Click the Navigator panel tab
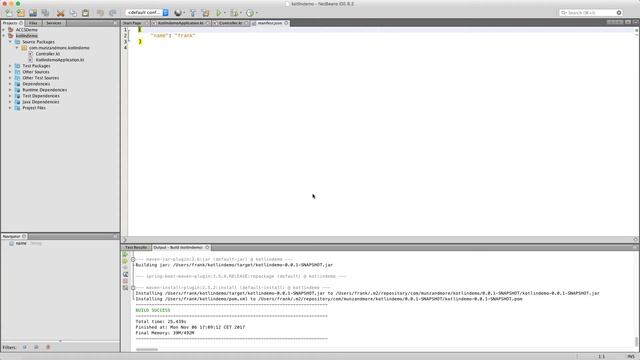Image resolution: width=640 pixels, height=360 pixels. [x=14, y=236]
